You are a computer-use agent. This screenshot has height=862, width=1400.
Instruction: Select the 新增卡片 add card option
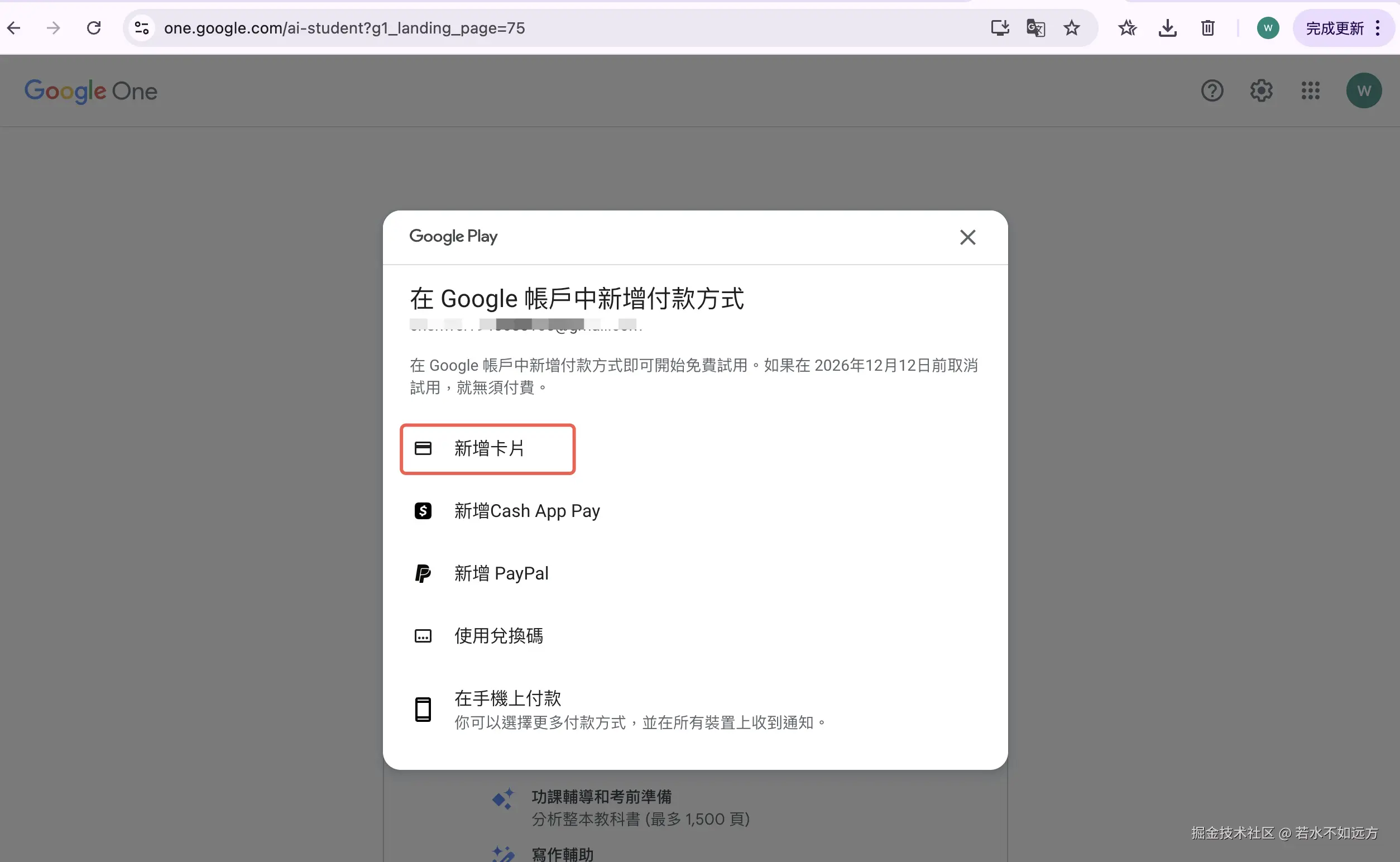tap(488, 449)
